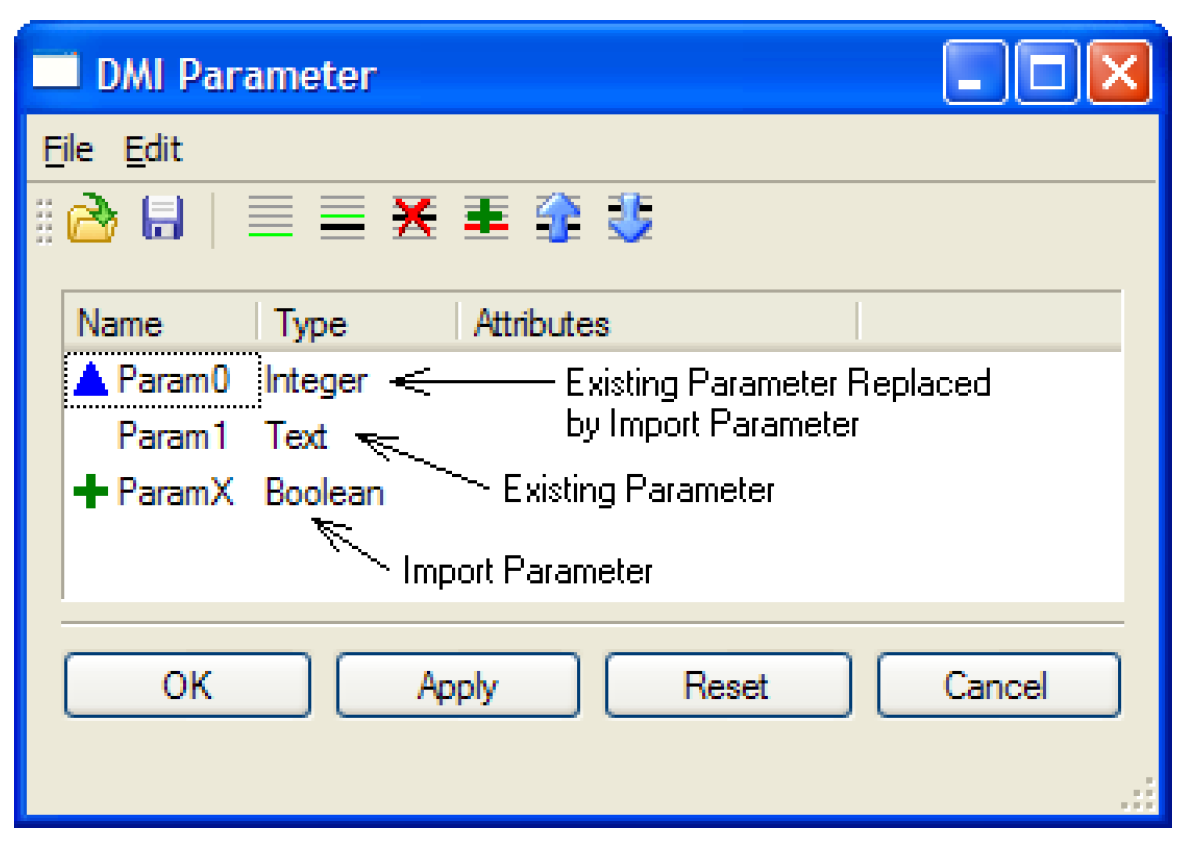Click the Reset button
This screenshot has height=863, width=1184.
(727, 686)
